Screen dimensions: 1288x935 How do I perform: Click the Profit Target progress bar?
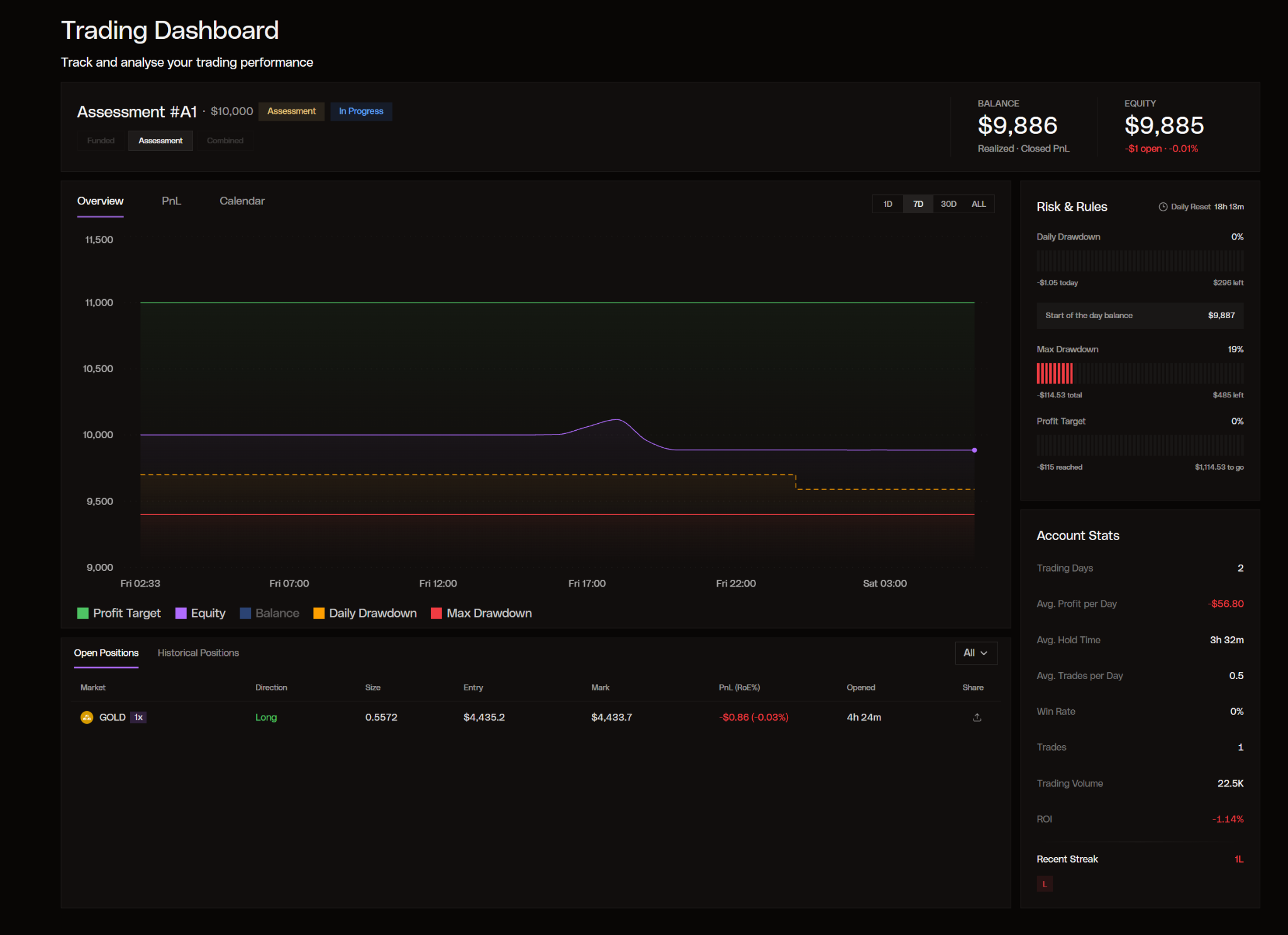coord(1140,445)
